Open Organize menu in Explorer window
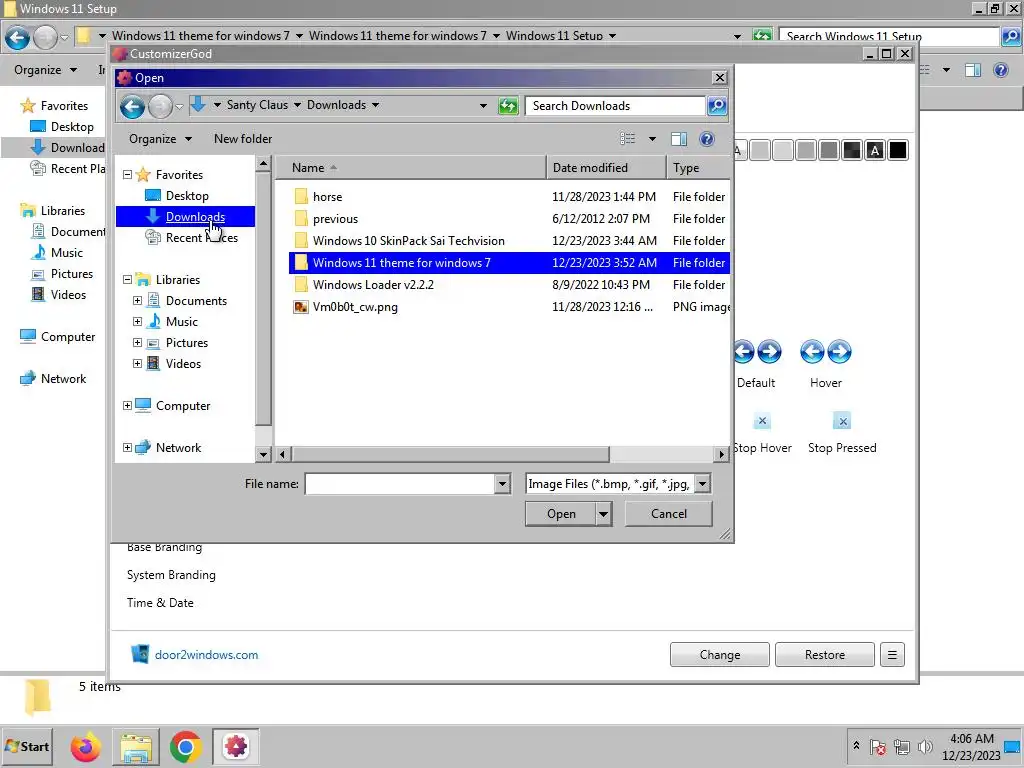1024x768 pixels. pyautogui.click(x=45, y=70)
